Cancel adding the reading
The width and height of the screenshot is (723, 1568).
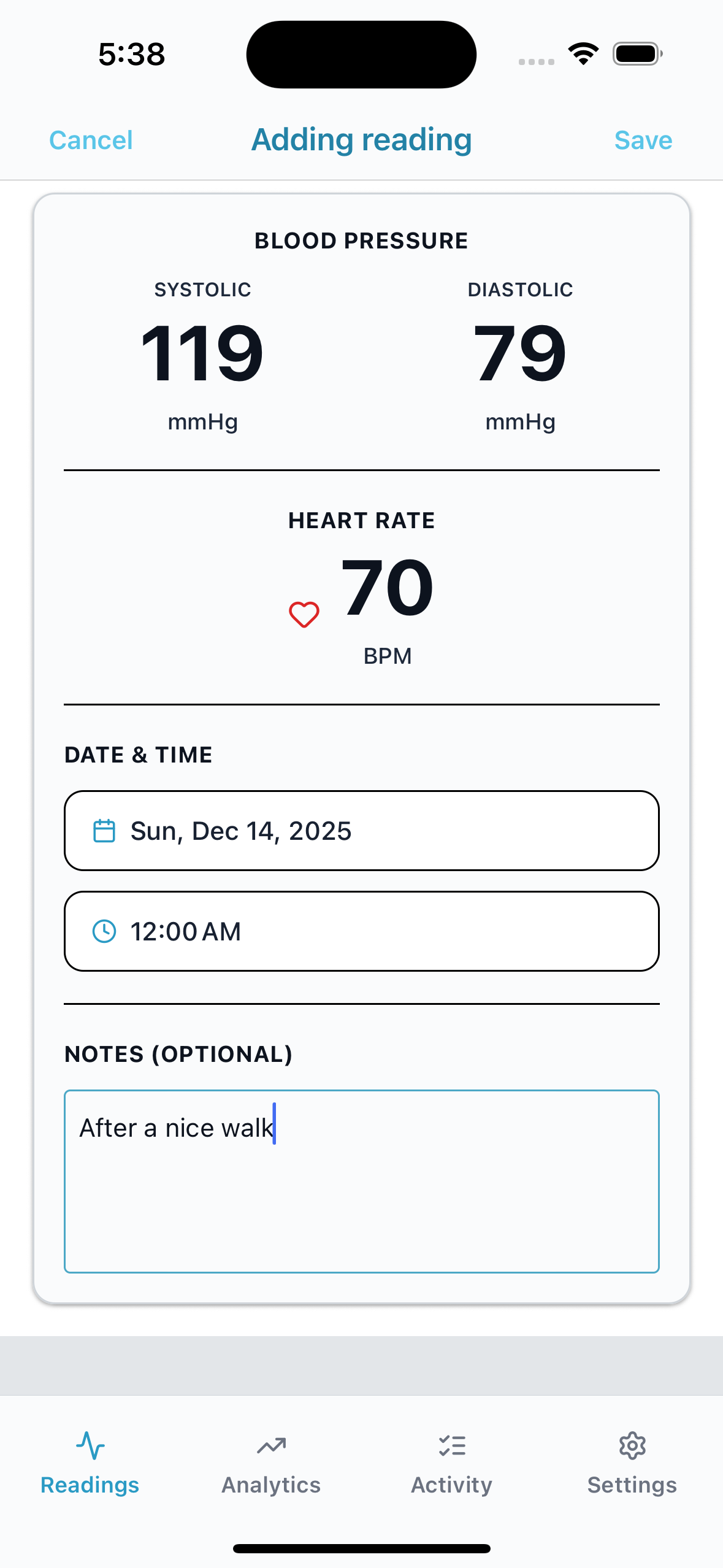(x=91, y=140)
